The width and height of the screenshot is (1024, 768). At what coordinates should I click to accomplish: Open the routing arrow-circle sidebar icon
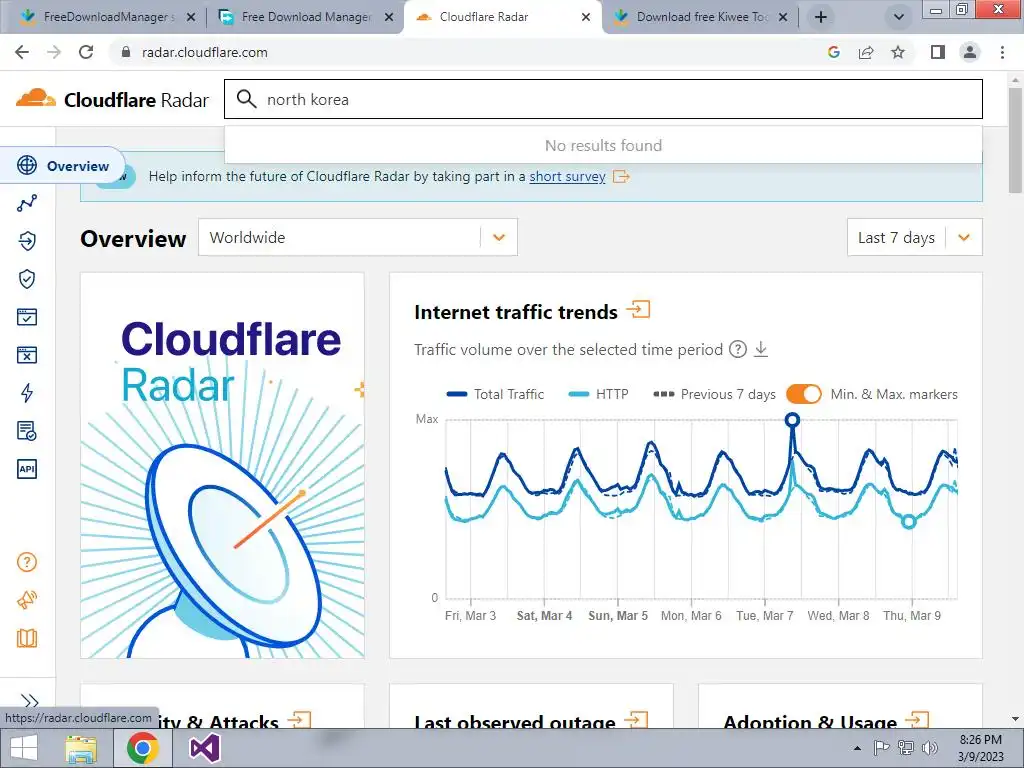click(27, 241)
